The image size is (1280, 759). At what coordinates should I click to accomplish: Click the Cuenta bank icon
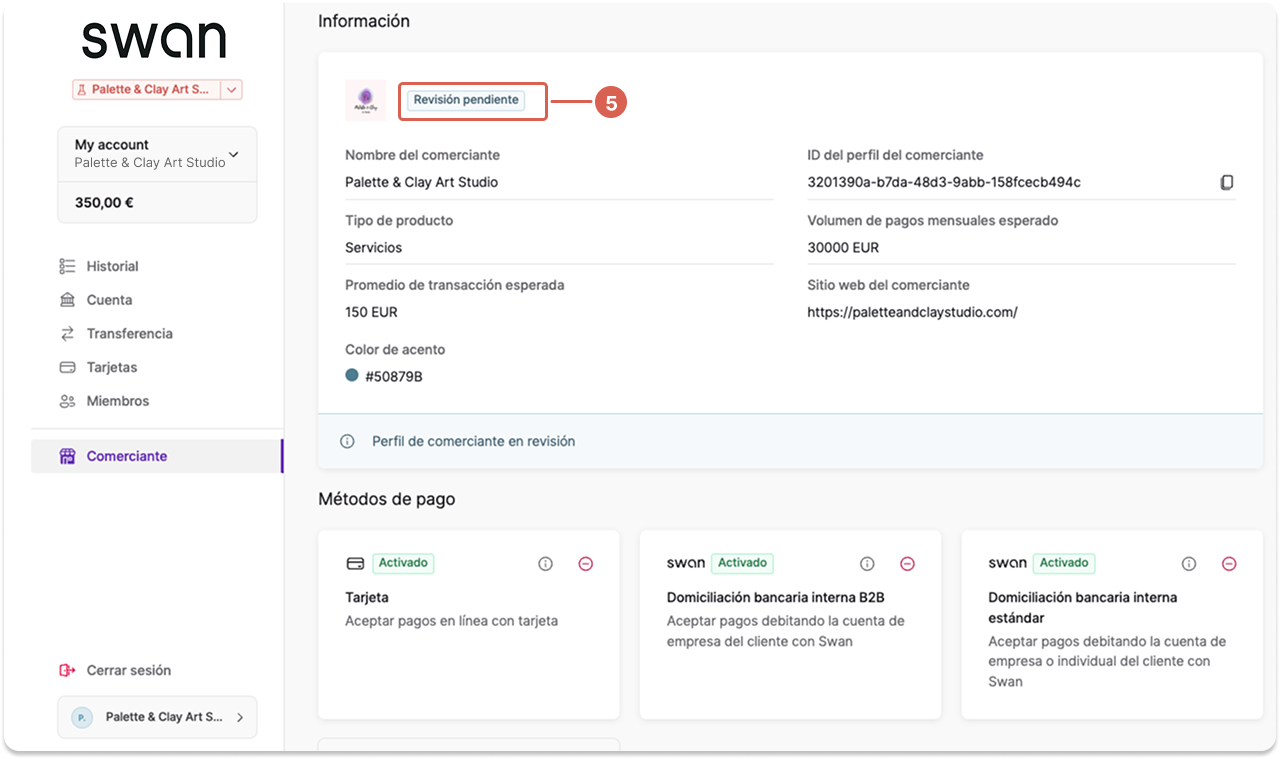tap(68, 300)
